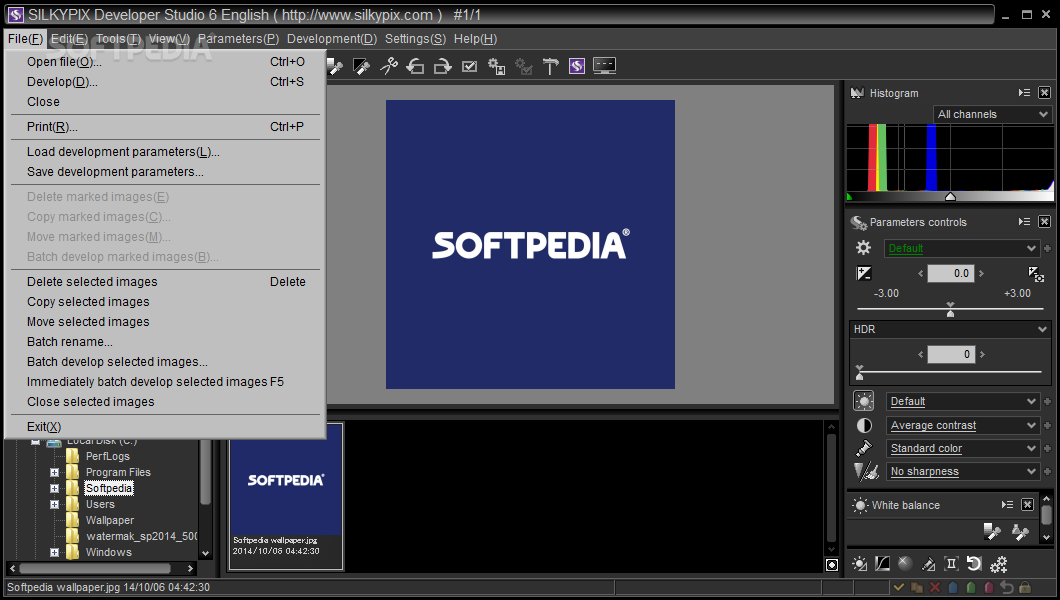The height and width of the screenshot is (600, 1060).
Task: Open the tone curve icon
Action: point(882,564)
